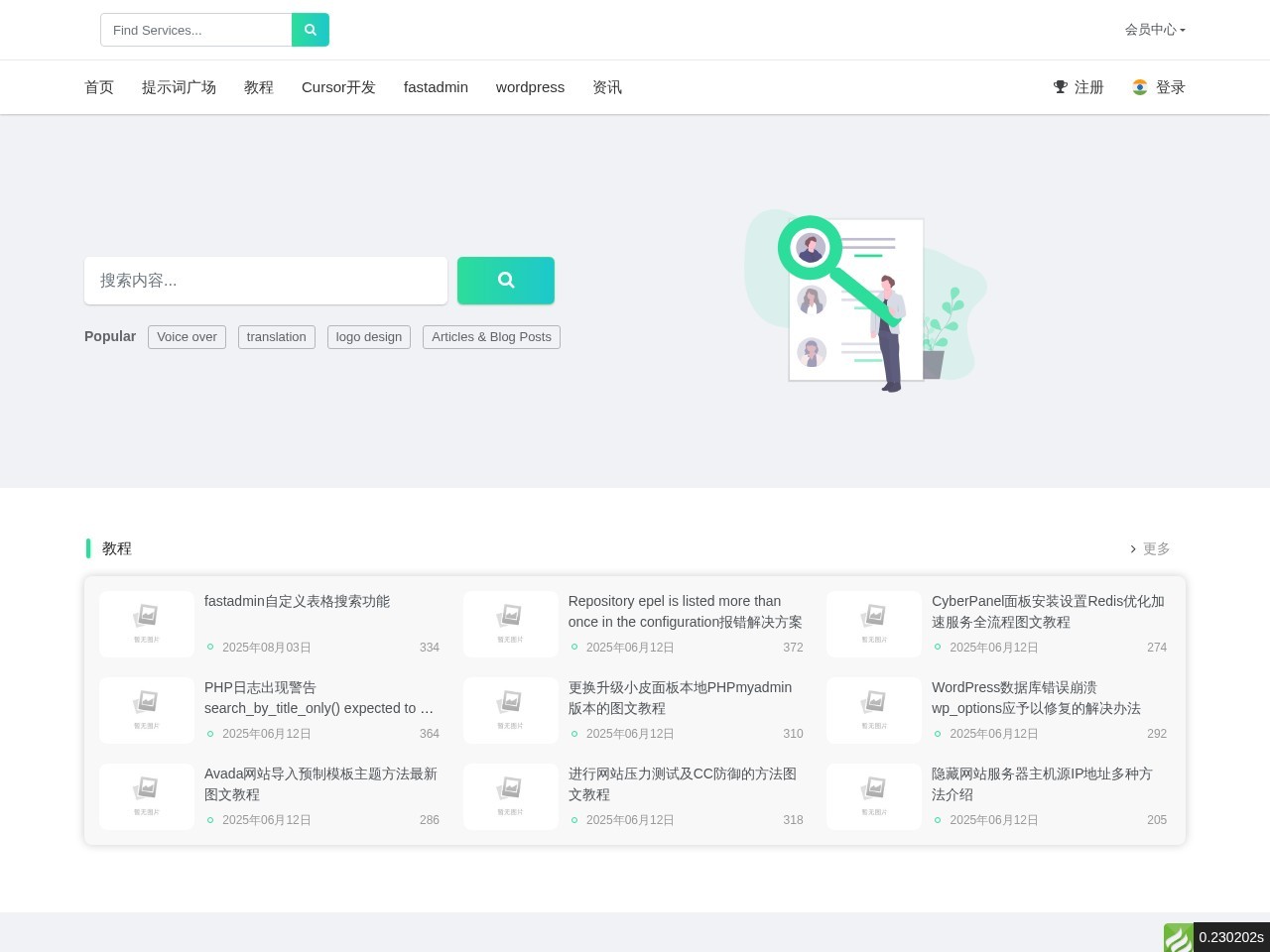
Task: Click the circular colored icon next to 登录
Action: (1139, 87)
